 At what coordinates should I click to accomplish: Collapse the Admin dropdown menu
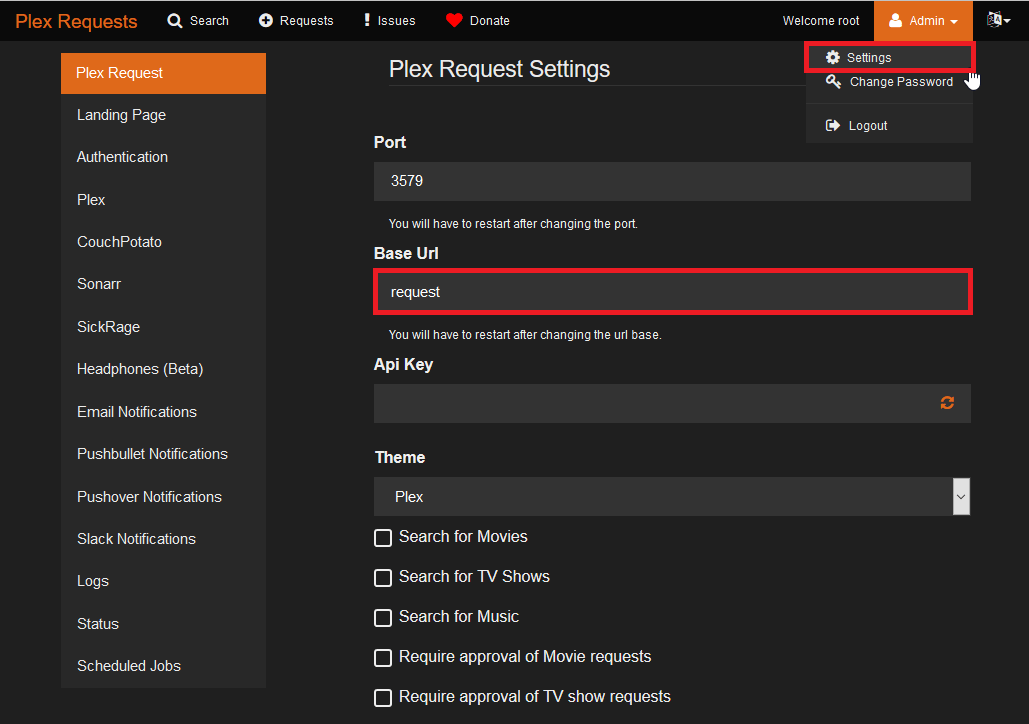pos(923,21)
